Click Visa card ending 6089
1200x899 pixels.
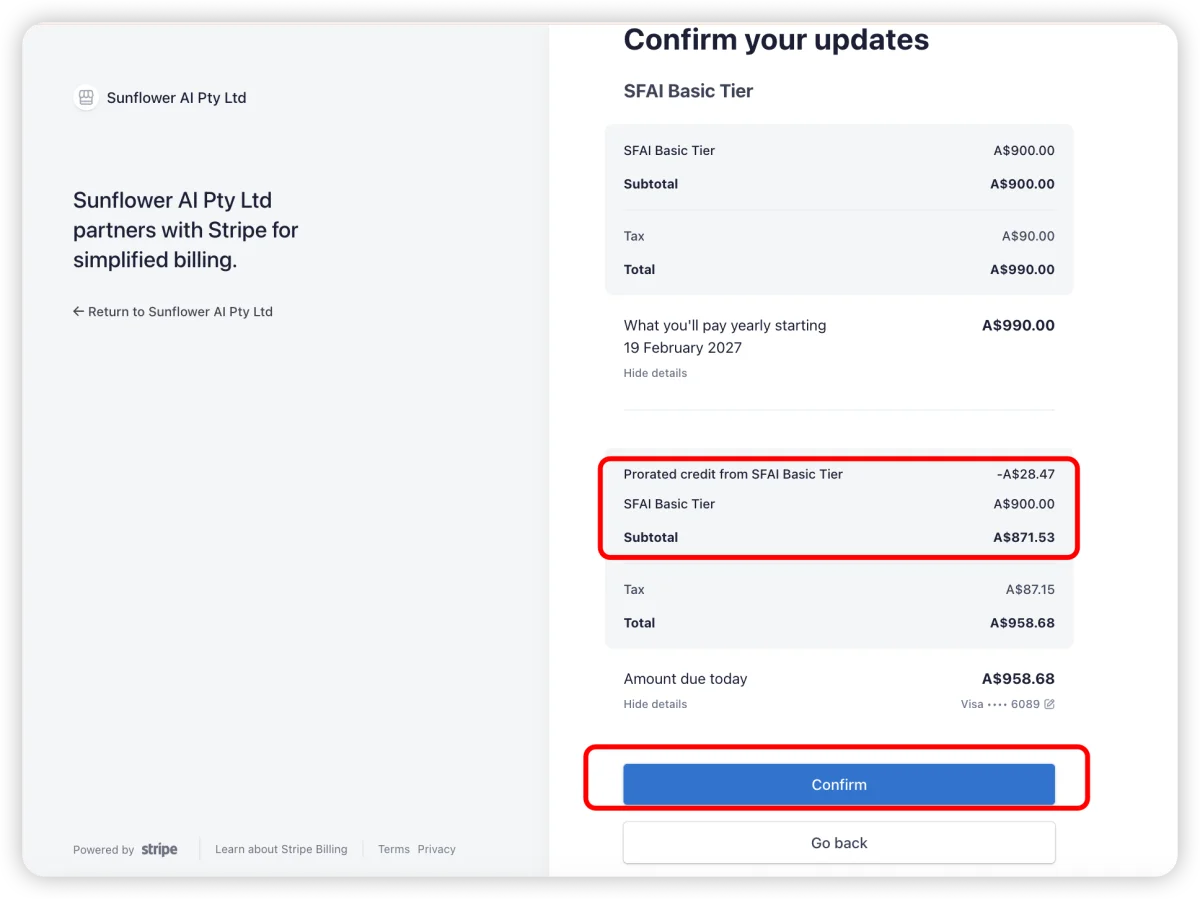pos(1000,704)
